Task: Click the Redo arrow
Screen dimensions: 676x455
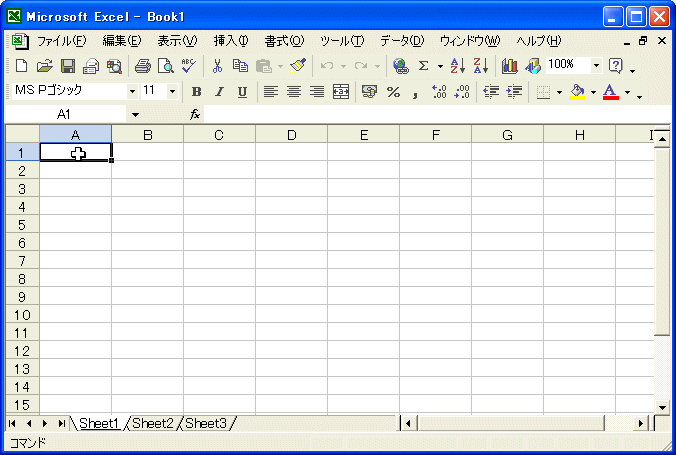Action: tap(361, 66)
